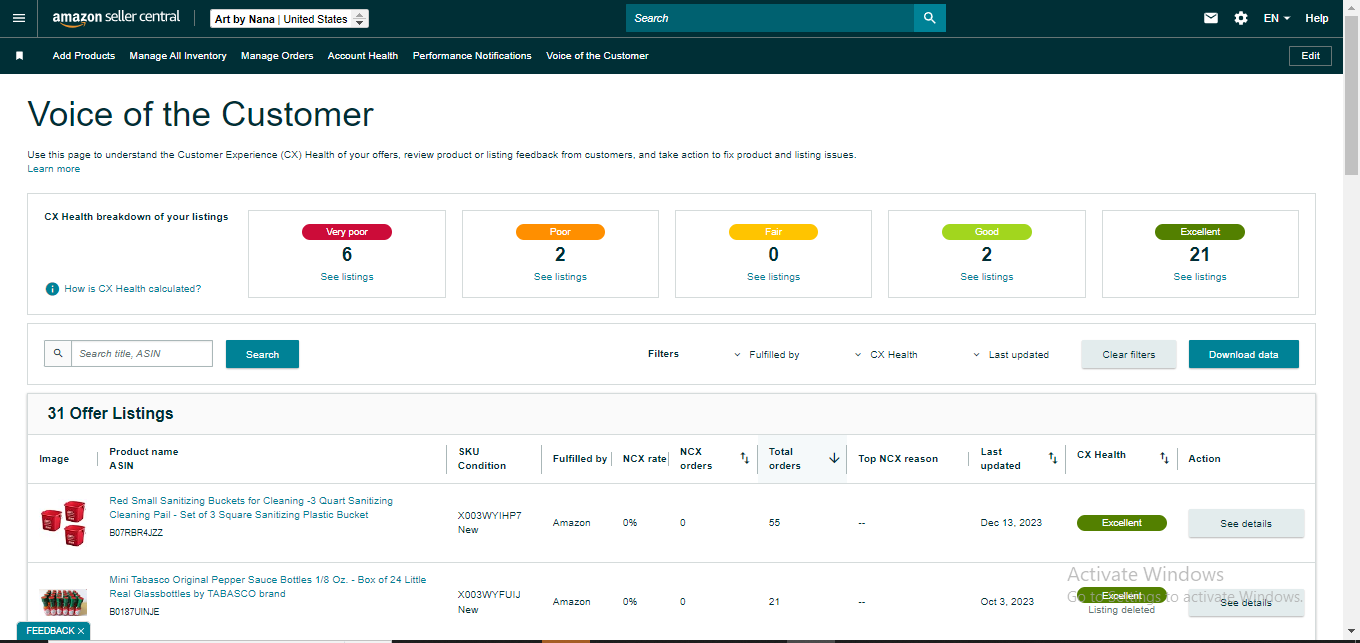Go to Add Products menu item

84,56
